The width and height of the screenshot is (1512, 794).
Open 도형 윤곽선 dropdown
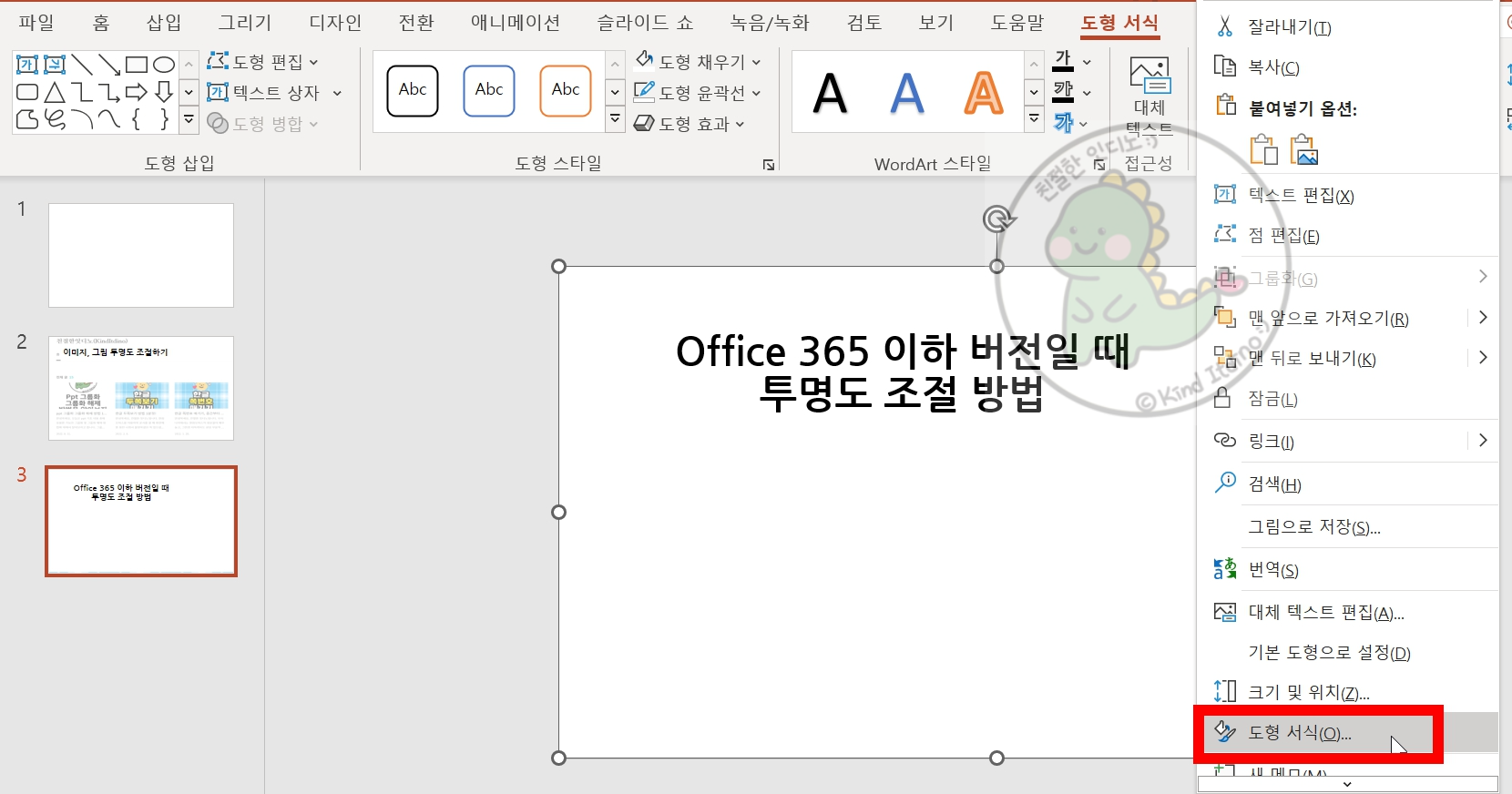698,92
